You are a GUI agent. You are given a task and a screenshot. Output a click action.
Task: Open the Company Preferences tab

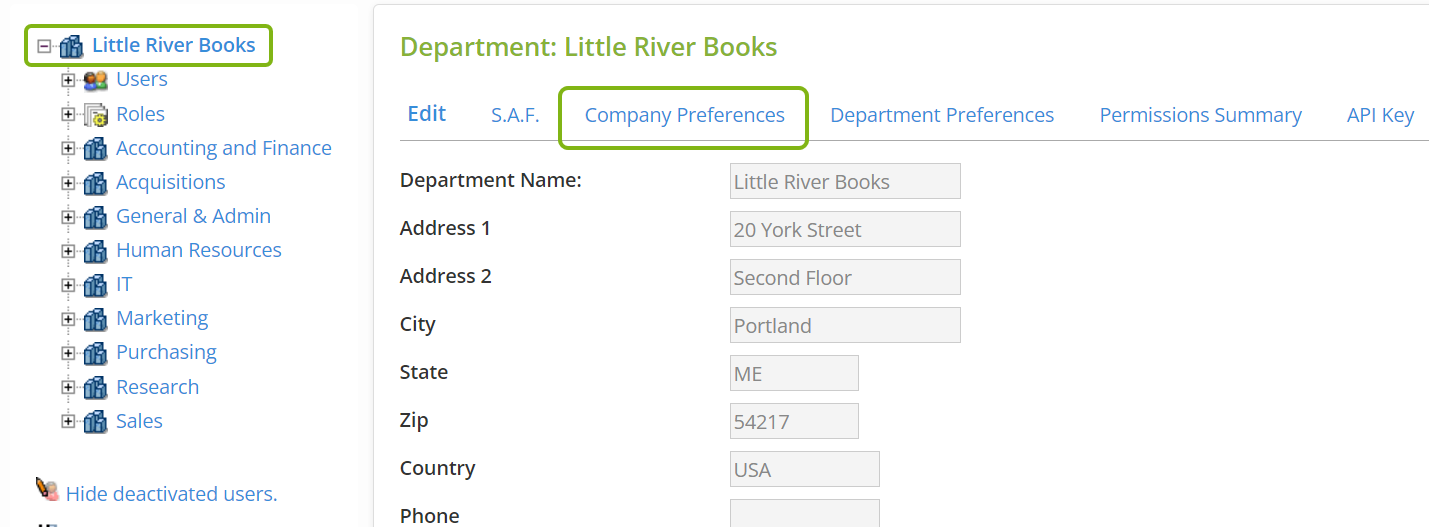pyautogui.click(x=685, y=115)
